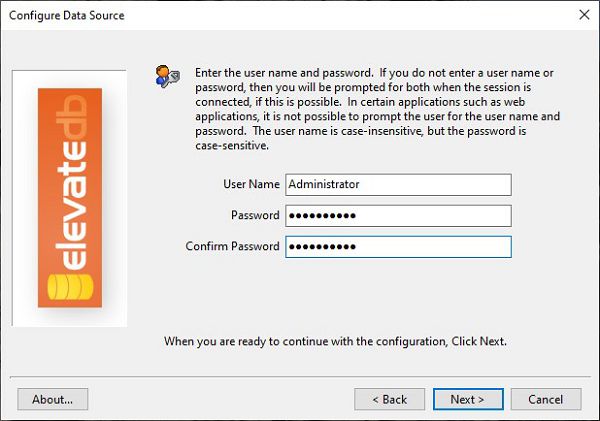Image resolution: width=600 pixels, height=421 pixels.
Task: Select the Password input field
Action: [398, 215]
